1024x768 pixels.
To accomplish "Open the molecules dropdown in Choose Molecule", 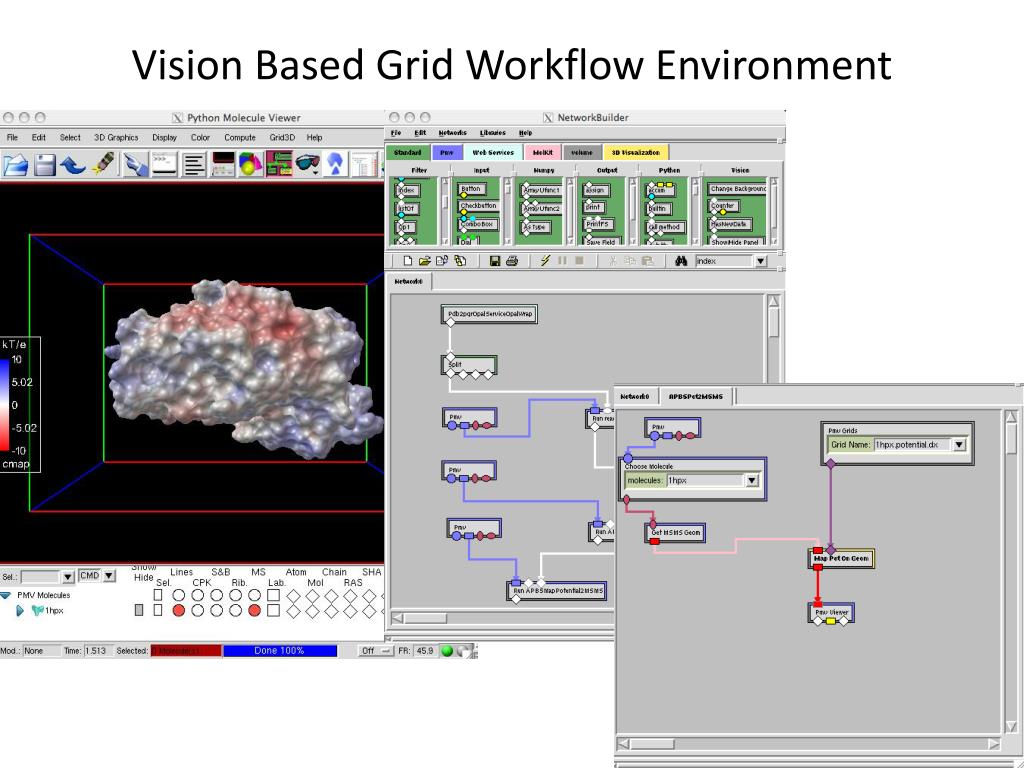I will [x=752, y=481].
